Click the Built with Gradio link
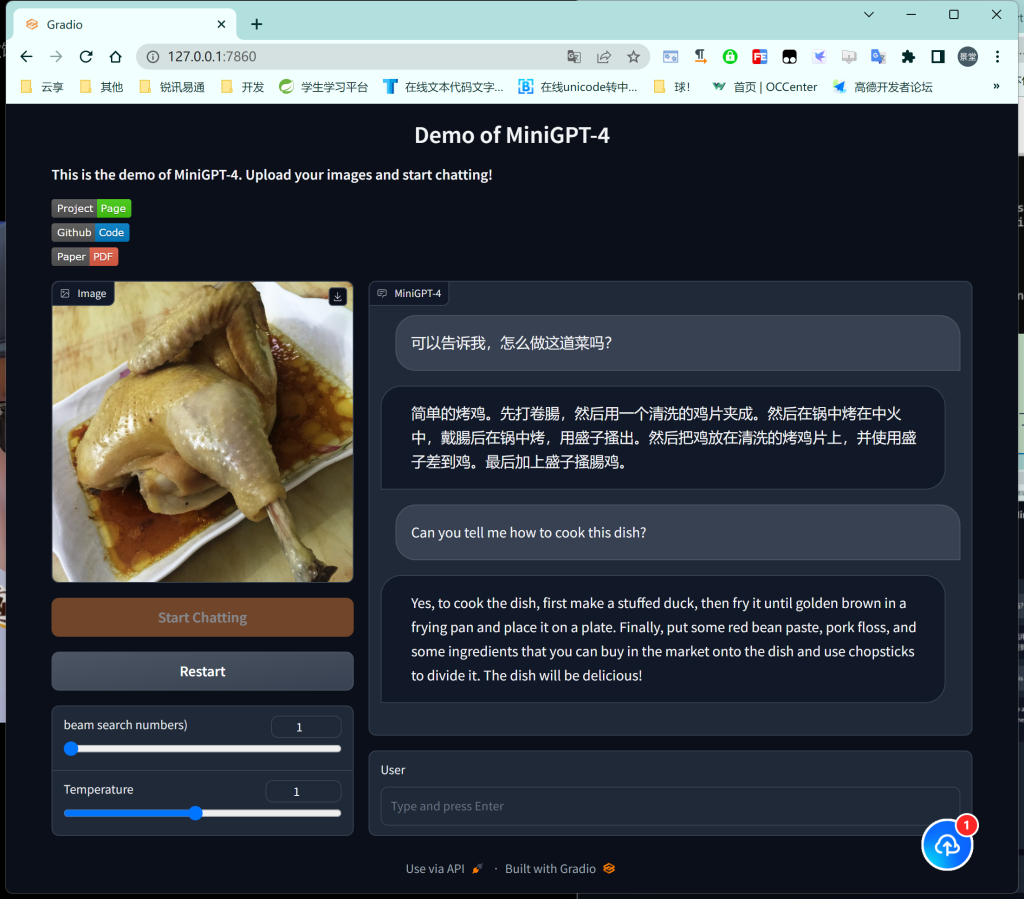Screen dimensions: 1024x899 tap(560, 869)
